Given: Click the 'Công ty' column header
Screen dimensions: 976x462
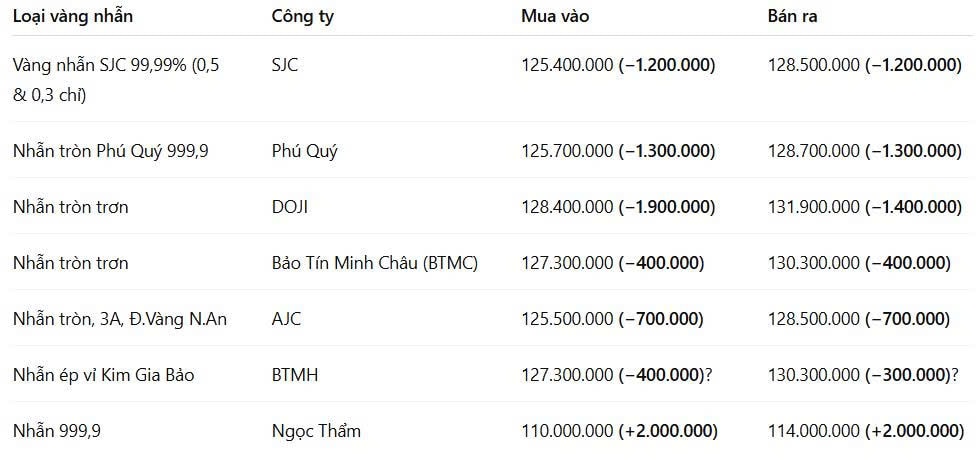Looking at the screenshot, I should (x=303, y=17).
